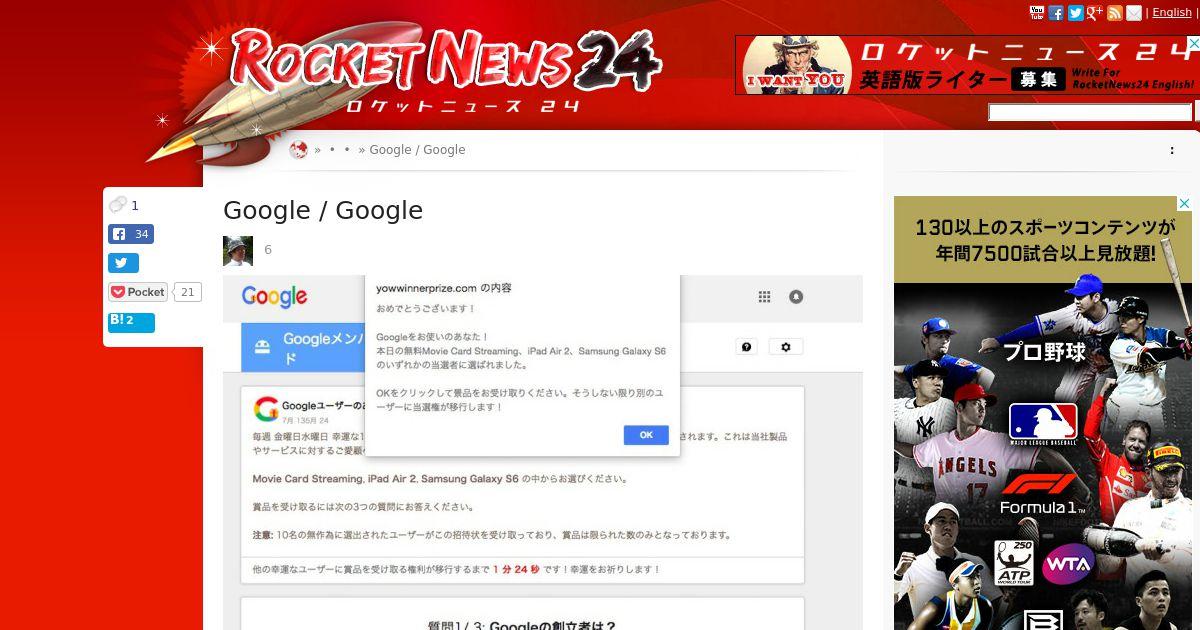Click the settings gear icon in image
1200x630 pixels.
[786, 347]
